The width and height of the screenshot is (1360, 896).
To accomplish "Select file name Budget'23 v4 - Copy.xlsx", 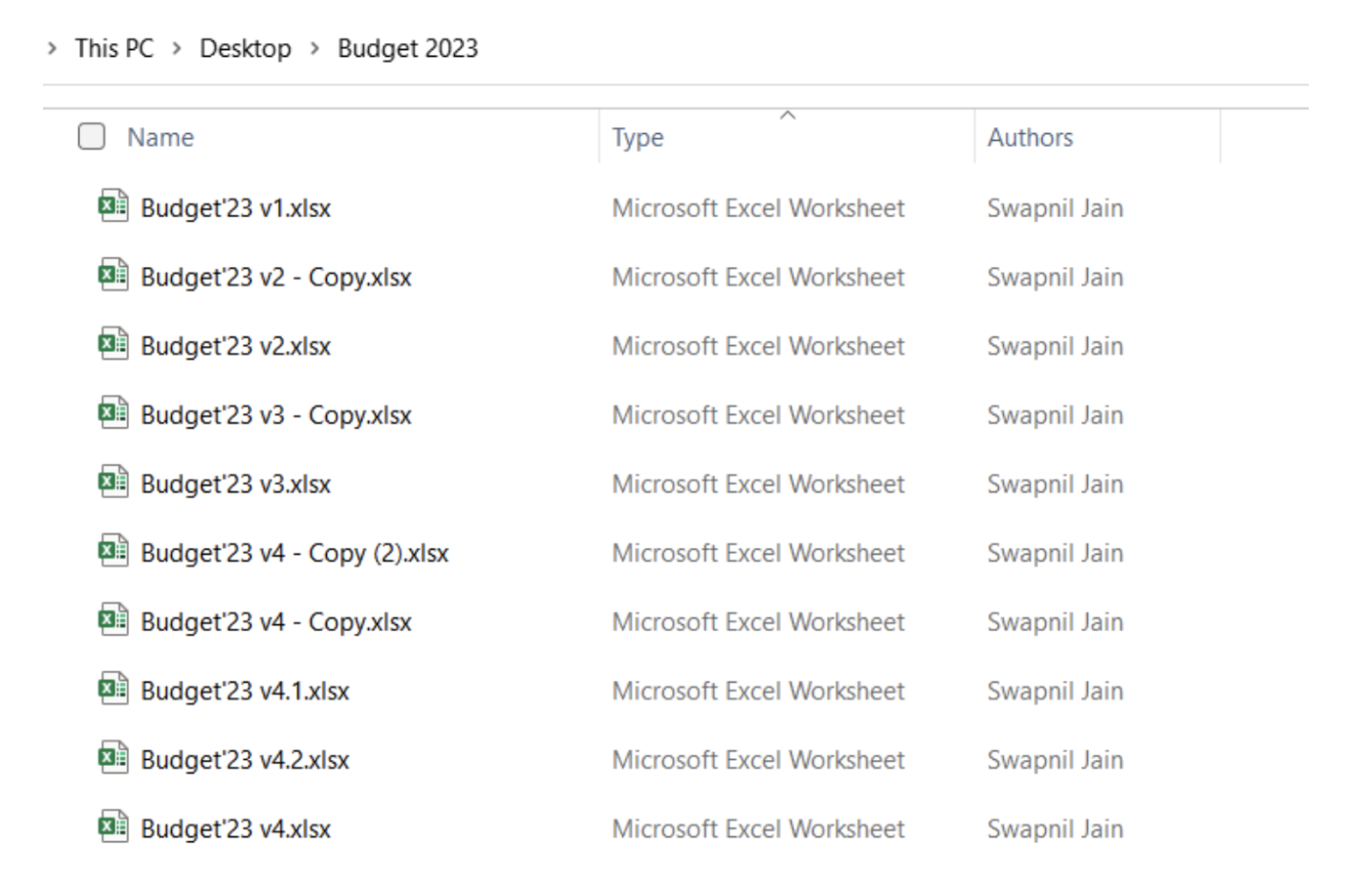I will [276, 622].
